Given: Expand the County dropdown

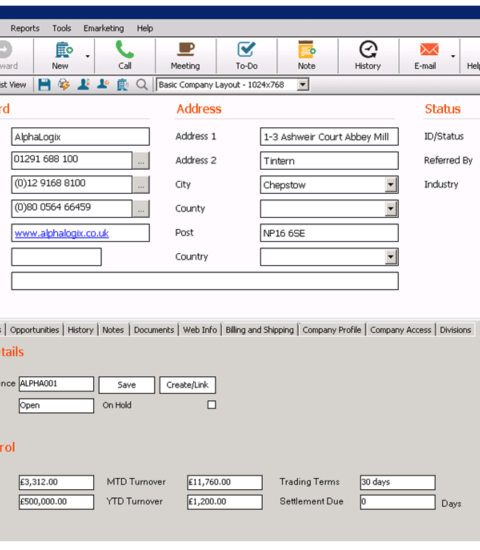Looking at the screenshot, I should tap(391, 209).
